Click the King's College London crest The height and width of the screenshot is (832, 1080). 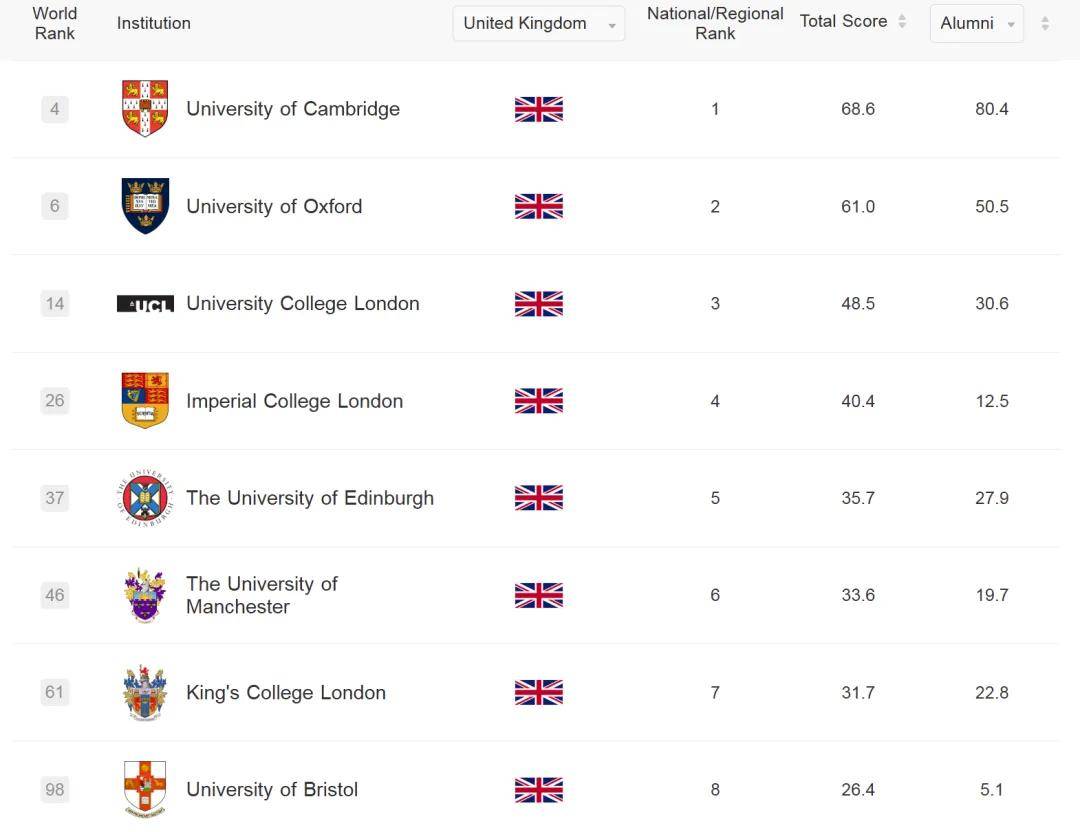(x=145, y=692)
